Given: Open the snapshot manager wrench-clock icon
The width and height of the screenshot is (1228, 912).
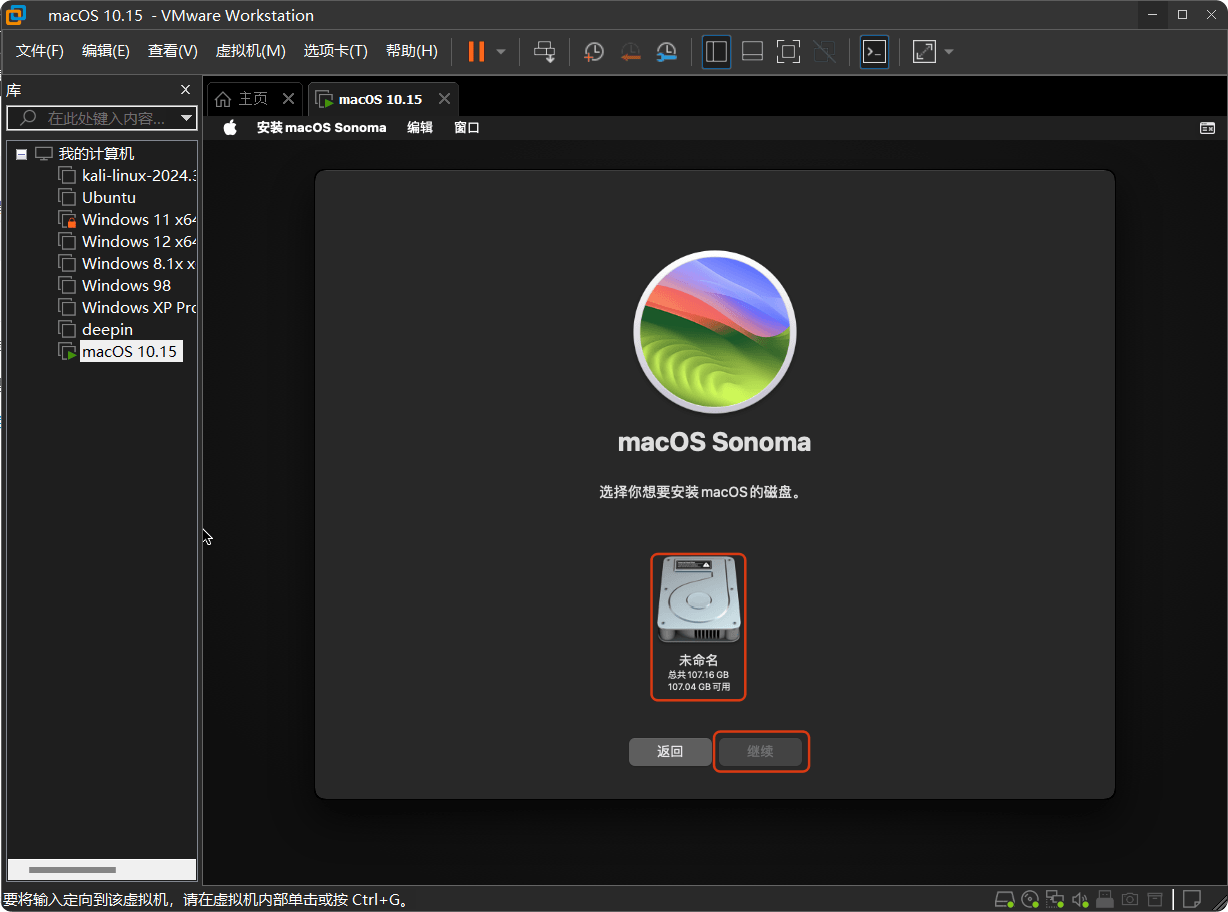Looking at the screenshot, I should 666,52.
